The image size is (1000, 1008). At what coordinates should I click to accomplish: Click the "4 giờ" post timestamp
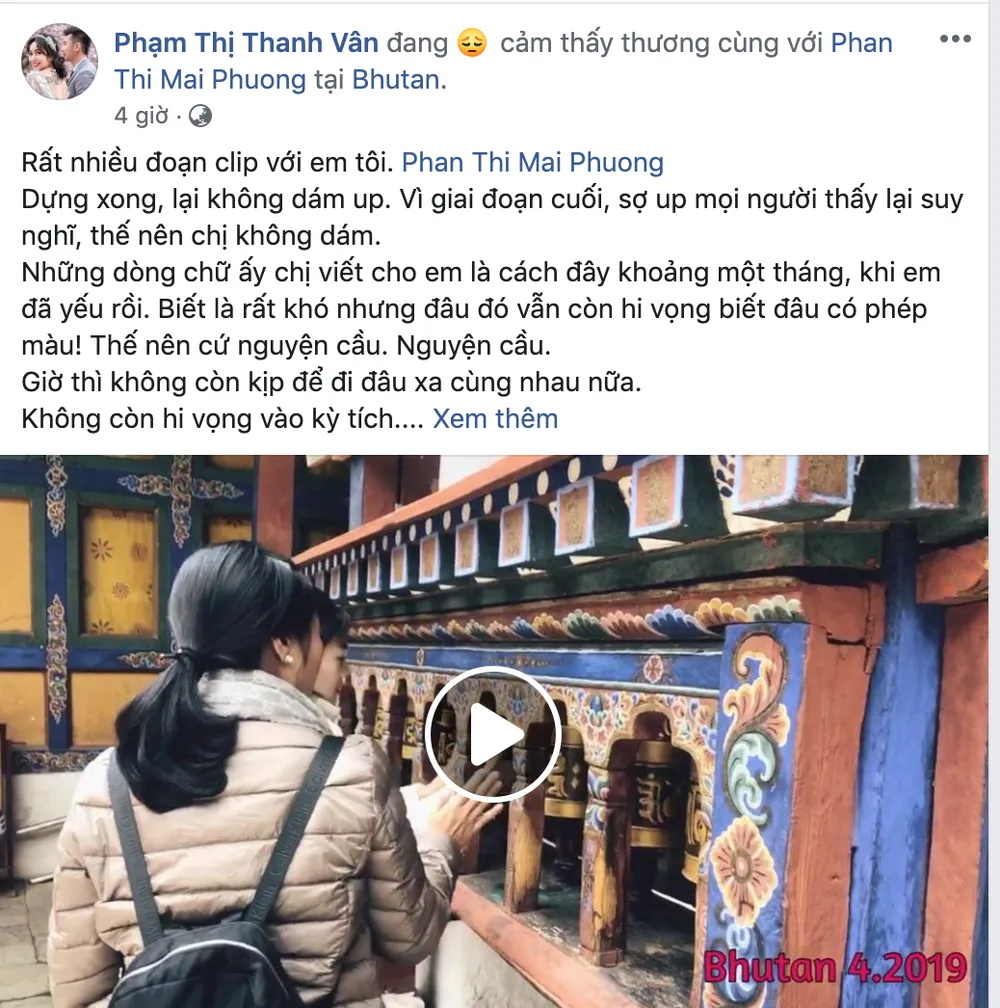(141, 116)
